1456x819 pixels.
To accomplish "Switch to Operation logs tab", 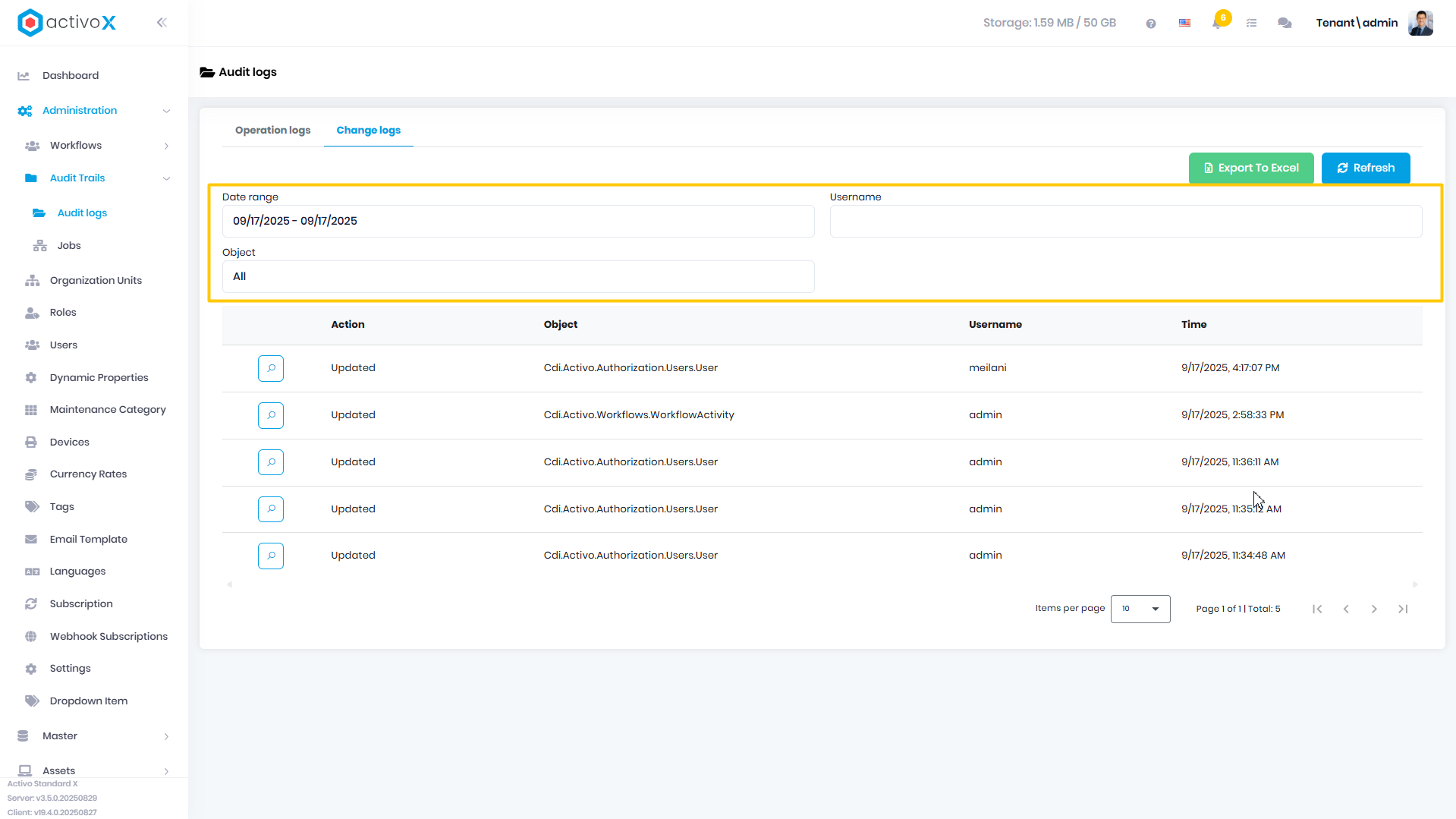I will click(272, 130).
